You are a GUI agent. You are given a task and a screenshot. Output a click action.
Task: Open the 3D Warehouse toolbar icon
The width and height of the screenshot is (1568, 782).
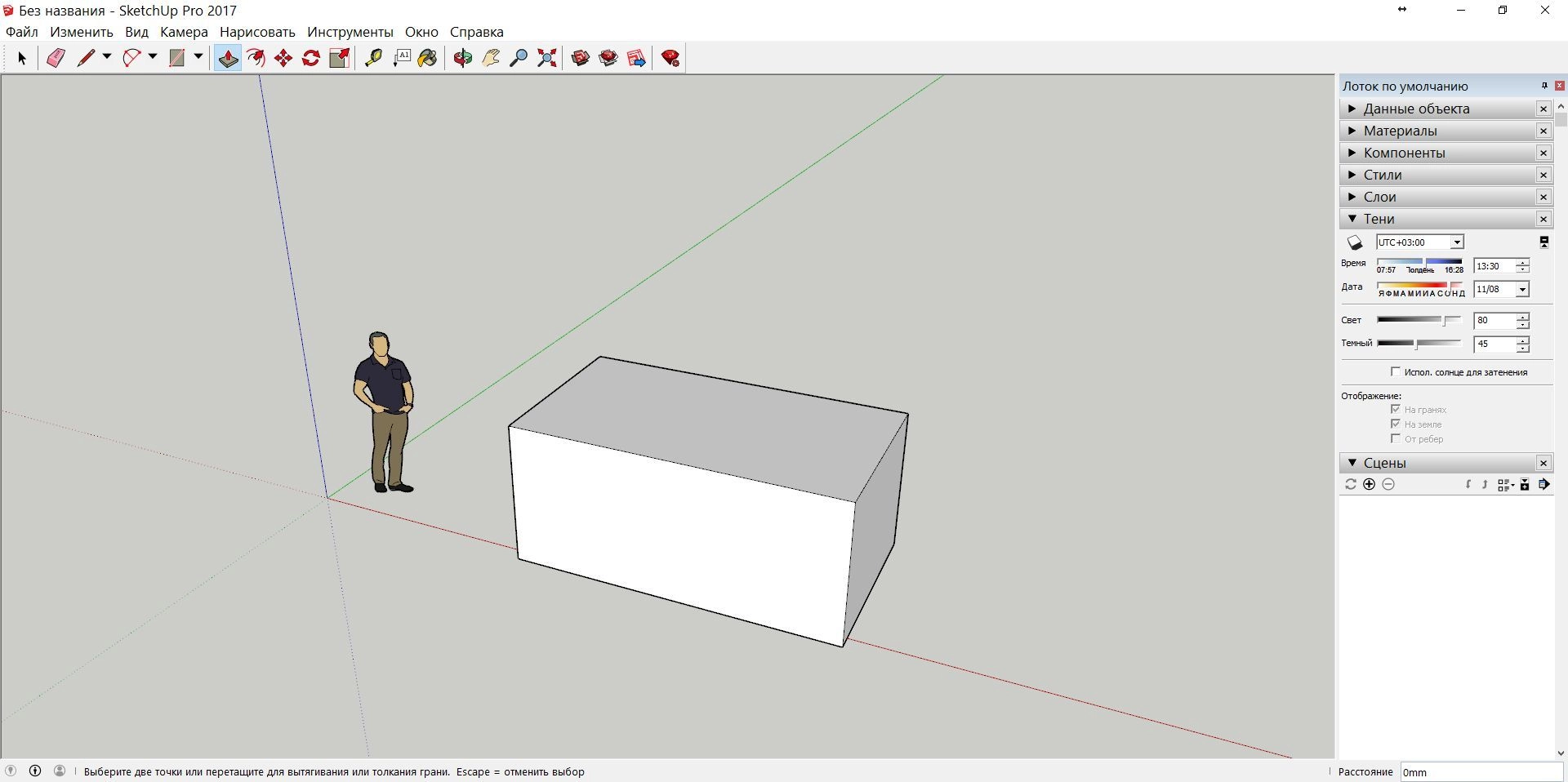[x=581, y=58]
